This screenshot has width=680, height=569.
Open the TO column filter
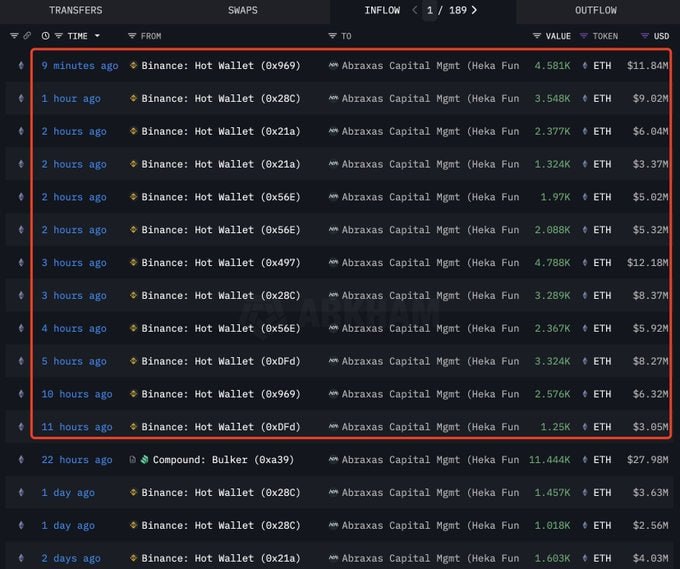tap(333, 36)
